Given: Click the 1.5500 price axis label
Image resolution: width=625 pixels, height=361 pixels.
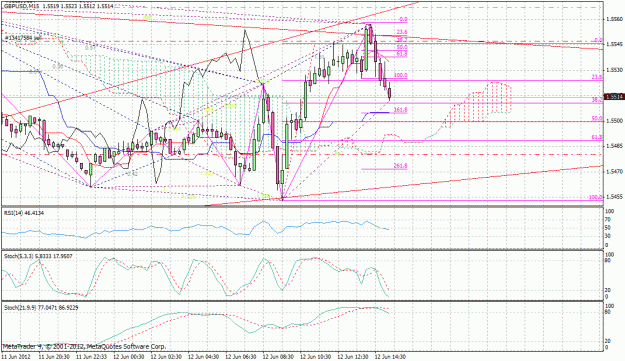Looking at the screenshot, I should coord(613,121).
